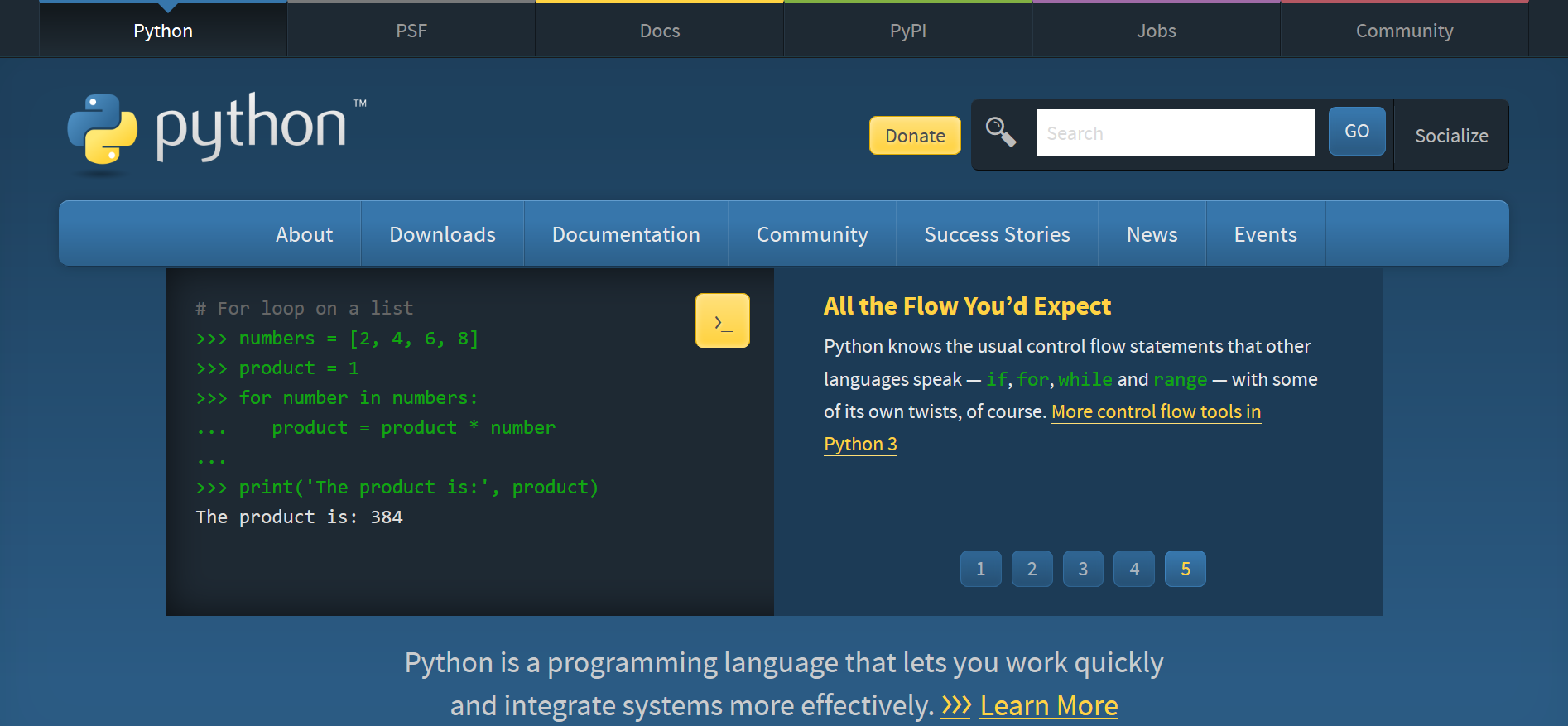Click the 'product = 1' code line
Image resolution: width=1568 pixels, height=726 pixels.
(277, 368)
